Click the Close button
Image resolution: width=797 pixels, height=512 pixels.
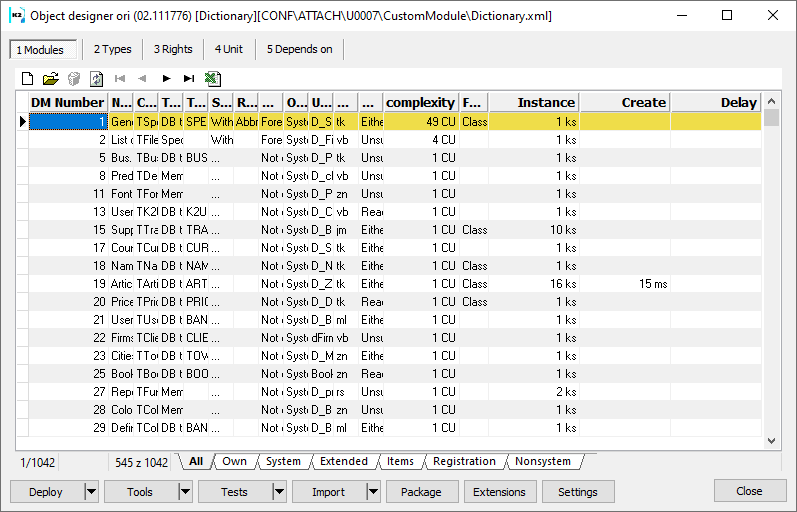point(749,491)
